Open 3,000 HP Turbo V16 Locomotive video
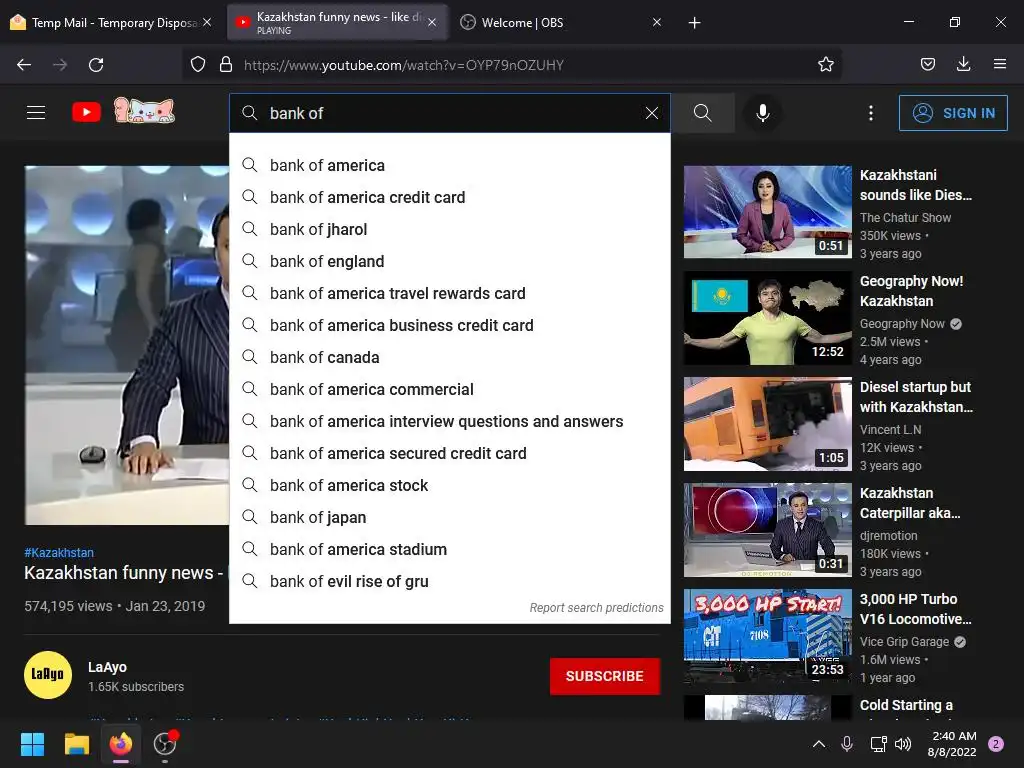1024x768 pixels. click(x=767, y=636)
